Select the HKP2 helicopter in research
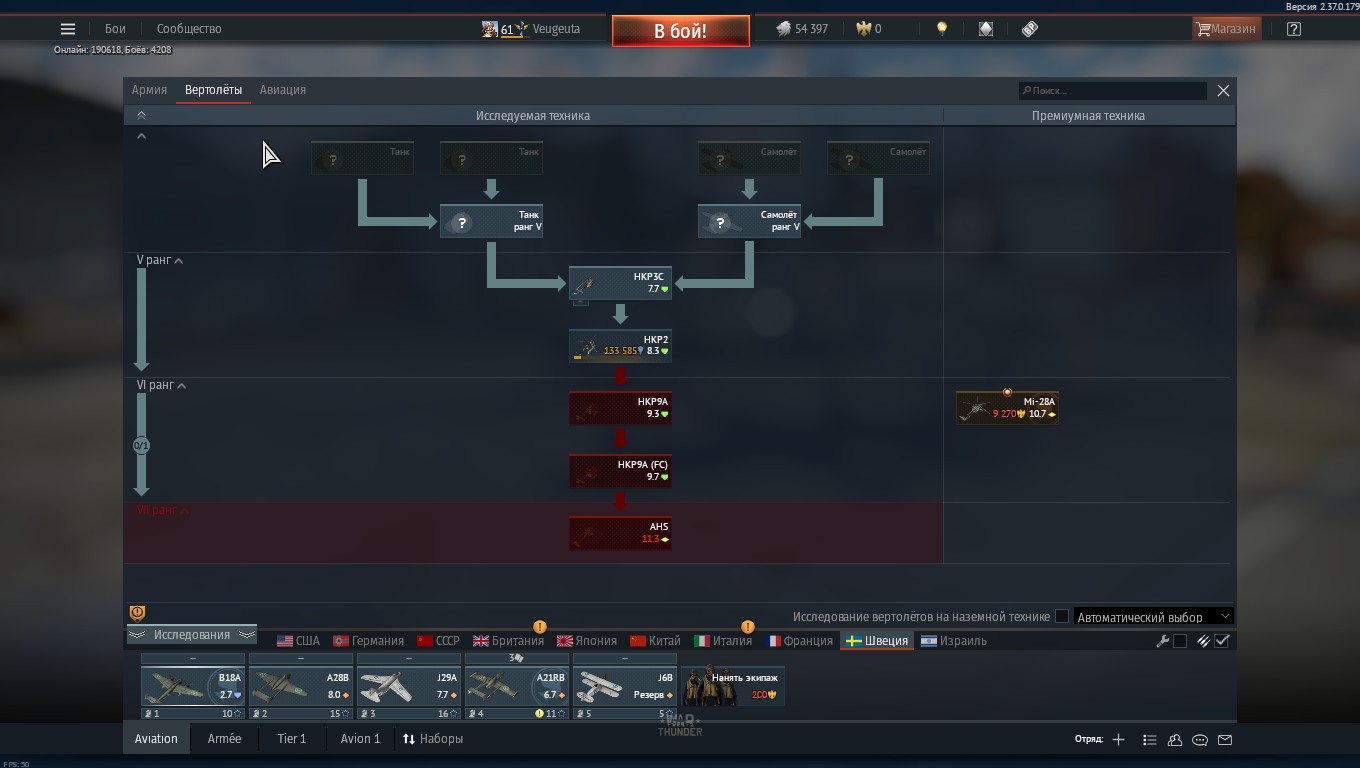Viewport: 1360px width, 768px height. coord(620,345)
